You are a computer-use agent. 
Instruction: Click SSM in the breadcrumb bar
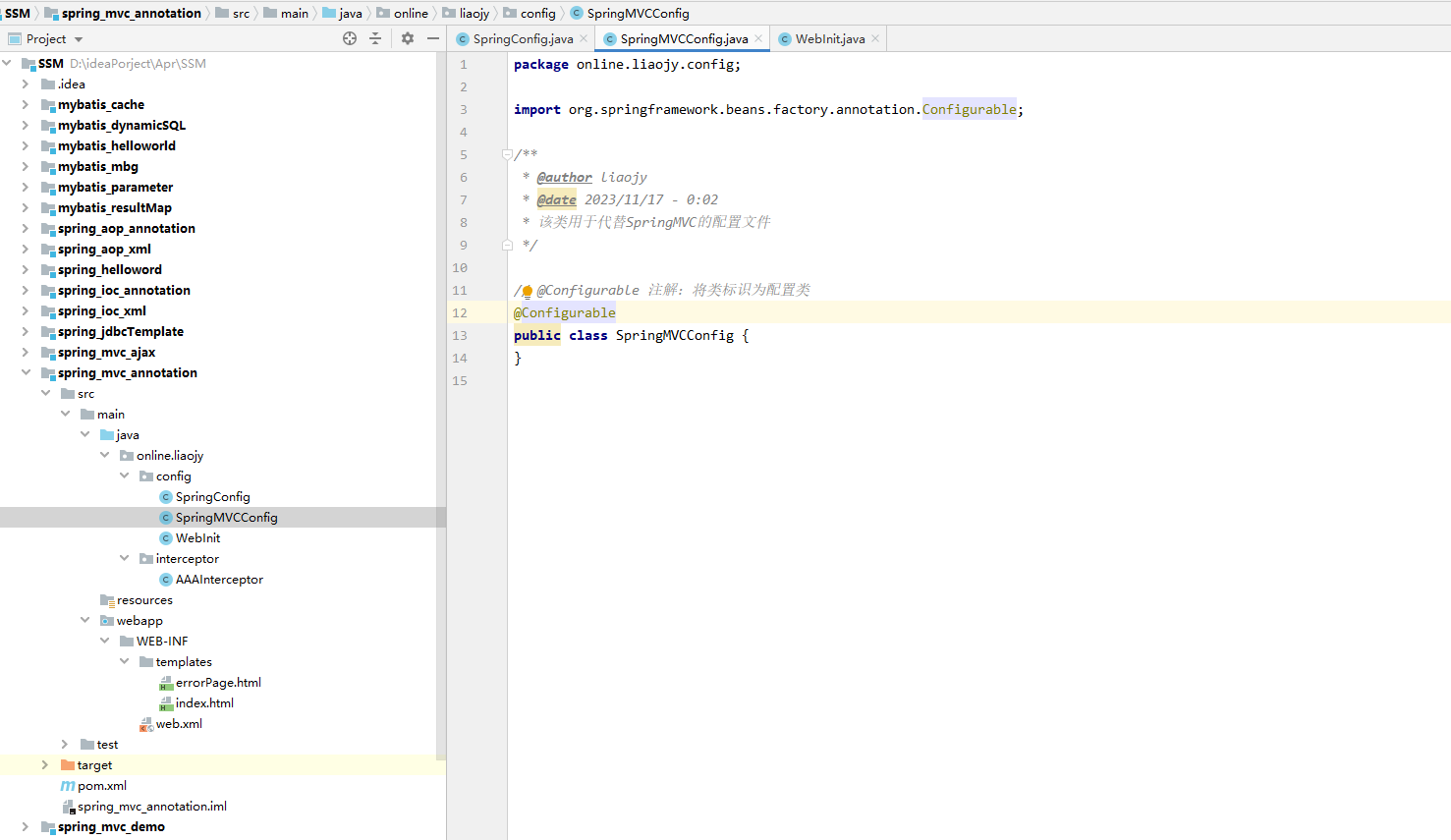click(18, 13)
